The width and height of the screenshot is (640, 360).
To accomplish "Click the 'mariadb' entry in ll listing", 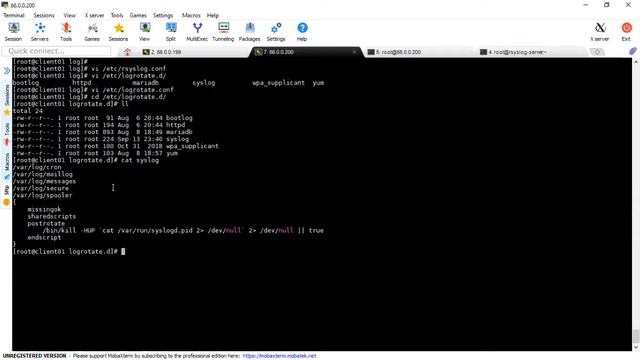I will click(179, 132).
